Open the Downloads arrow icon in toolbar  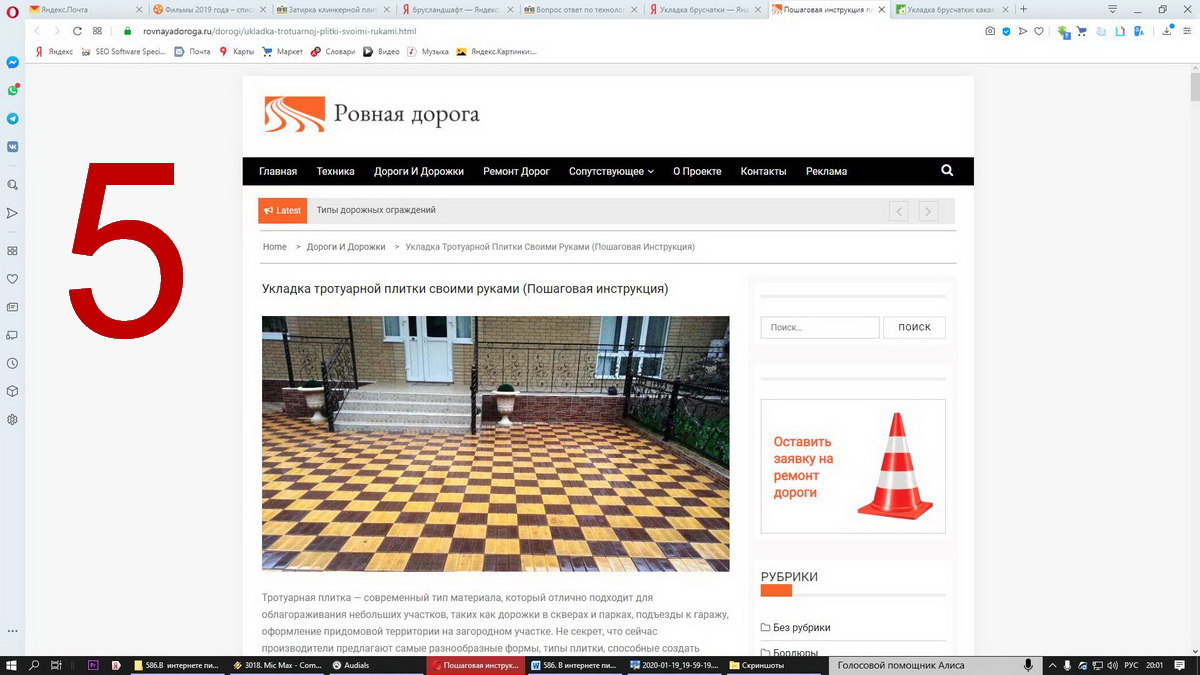coord(1167,31)
